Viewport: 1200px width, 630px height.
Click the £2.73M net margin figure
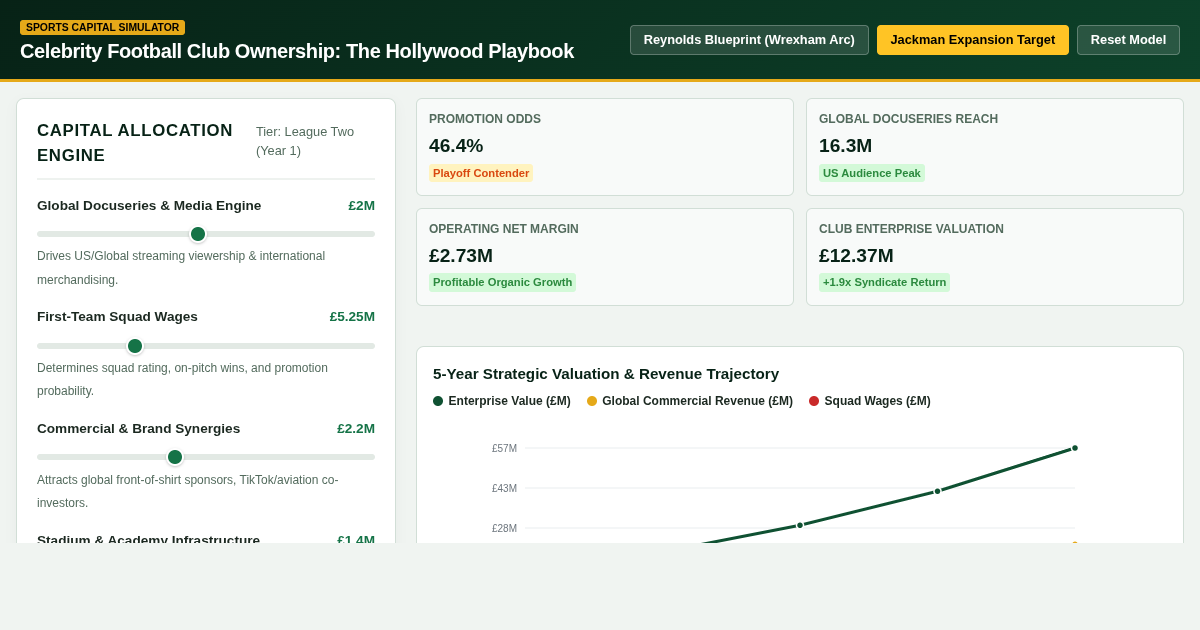coord(461,256)
